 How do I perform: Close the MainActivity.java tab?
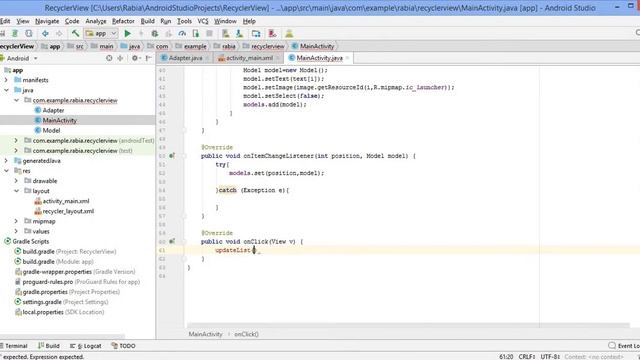347,58
